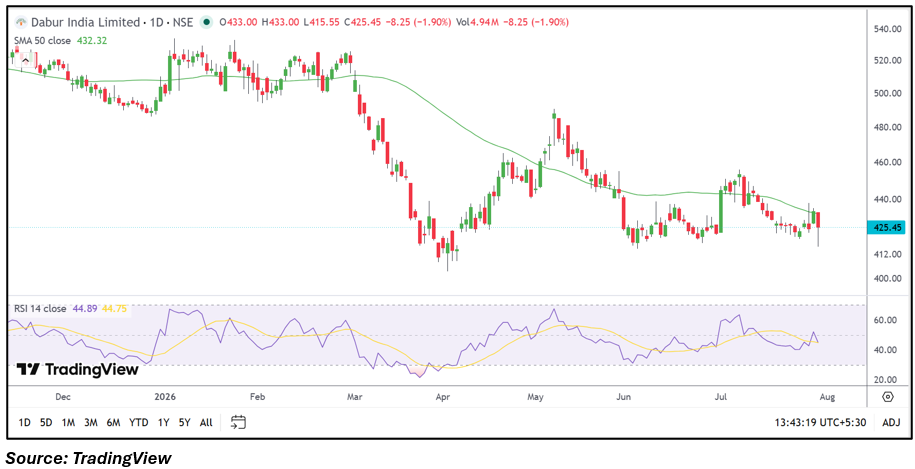Click the May label on time axis
Viewport: 915px width, 469px height.
pyautogui.click(x=536, y=397)
